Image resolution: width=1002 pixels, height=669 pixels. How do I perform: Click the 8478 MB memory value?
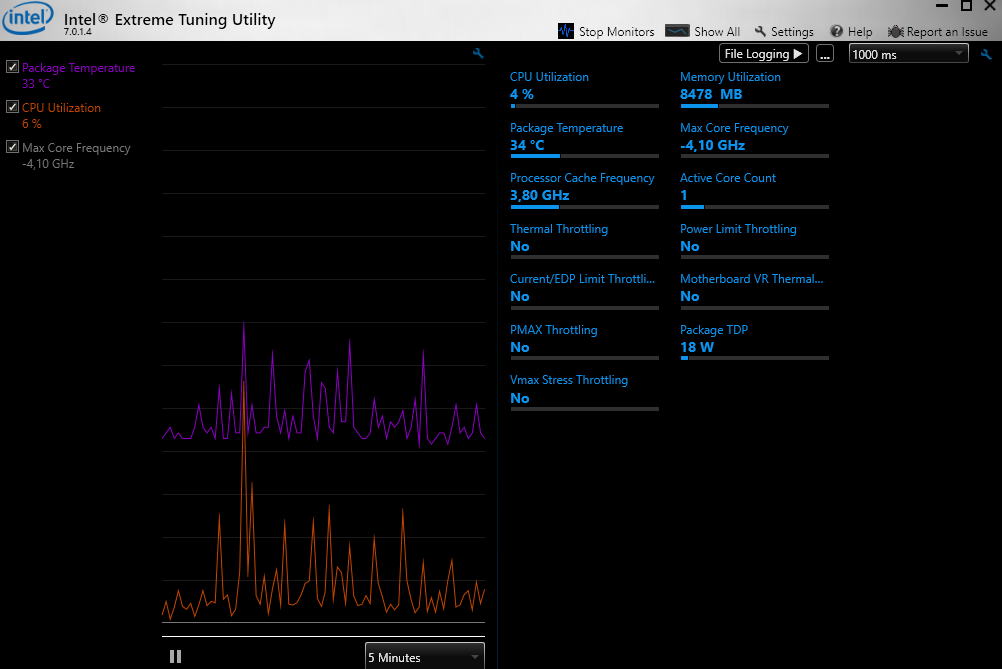point(711,94)
